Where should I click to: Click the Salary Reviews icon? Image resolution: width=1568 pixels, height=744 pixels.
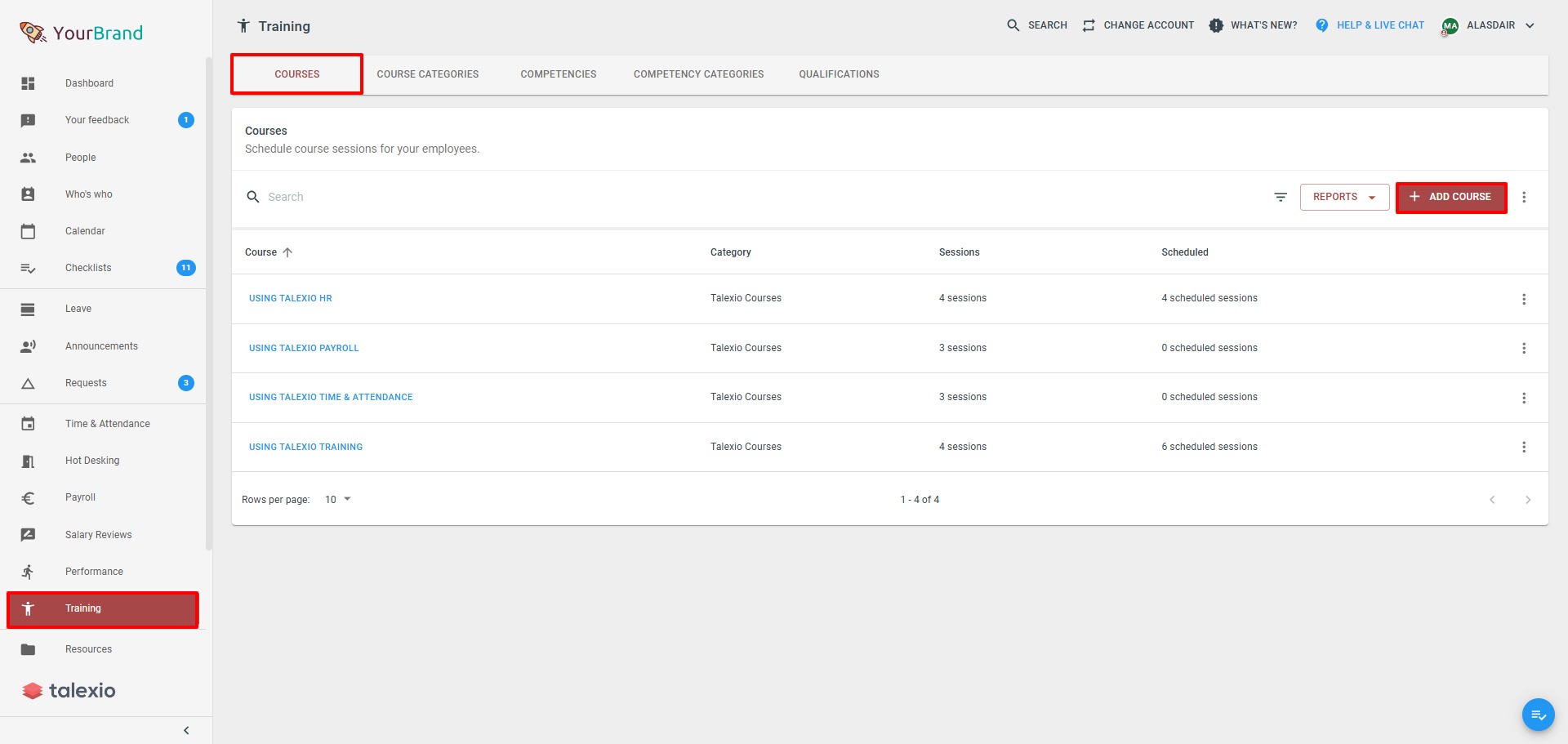28,535
